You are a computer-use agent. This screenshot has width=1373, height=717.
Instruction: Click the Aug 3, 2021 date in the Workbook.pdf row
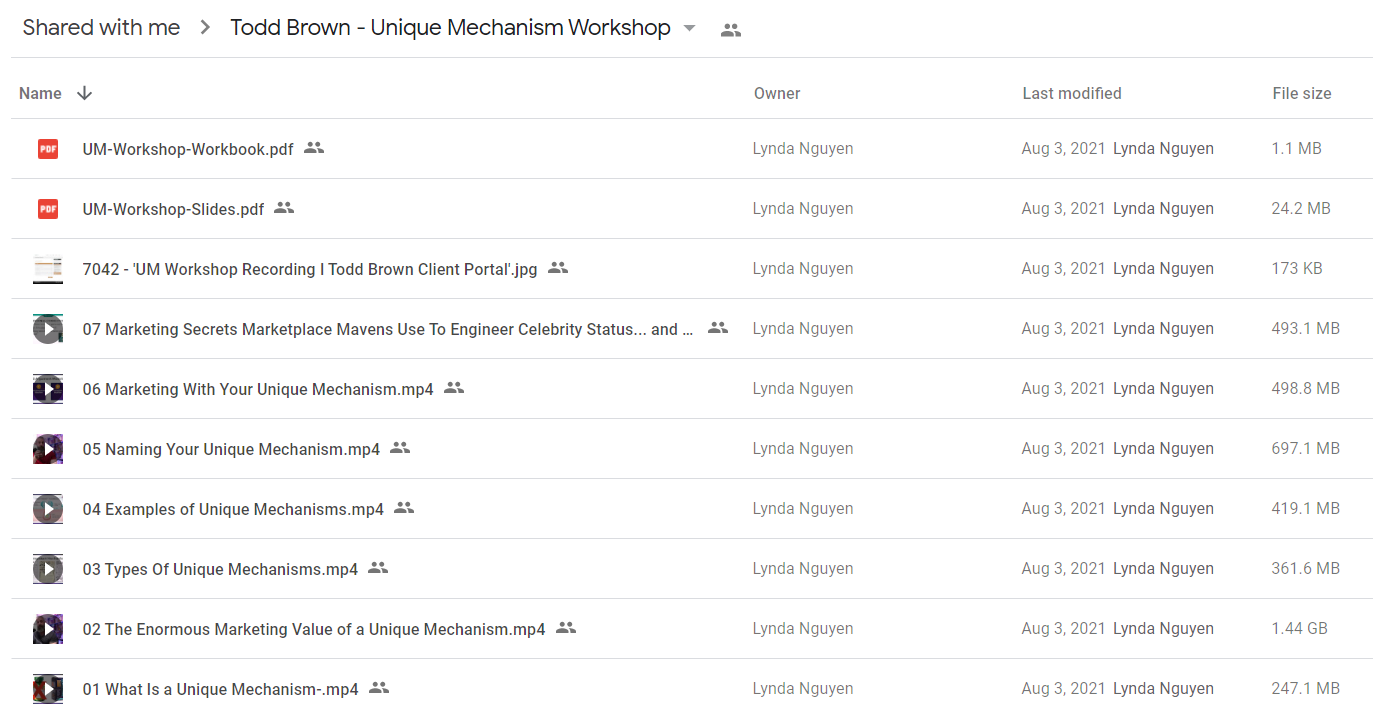(1063, 149)
